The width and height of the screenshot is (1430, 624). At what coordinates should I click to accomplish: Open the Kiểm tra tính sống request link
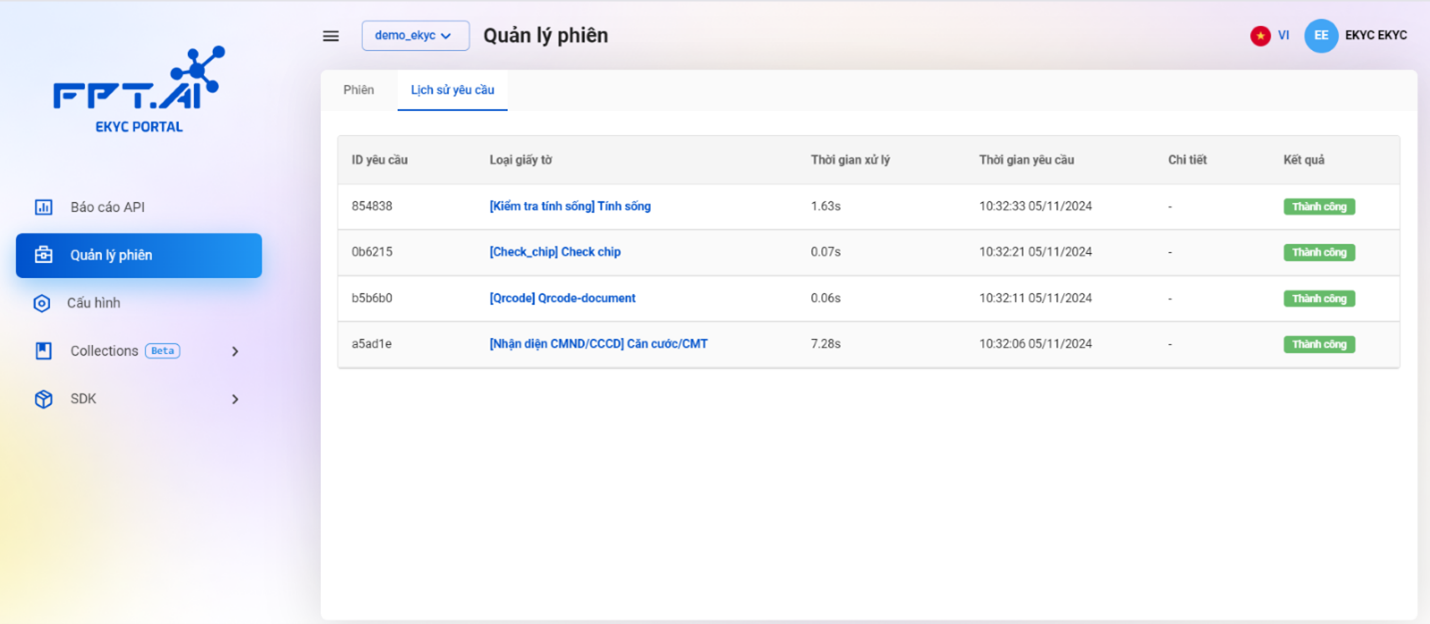click(x=570, y=206)
